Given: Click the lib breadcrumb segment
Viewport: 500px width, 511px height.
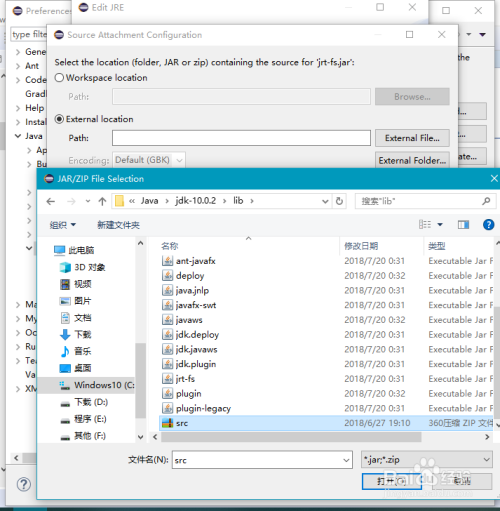Looking at the screenshot, I should 238,201.
